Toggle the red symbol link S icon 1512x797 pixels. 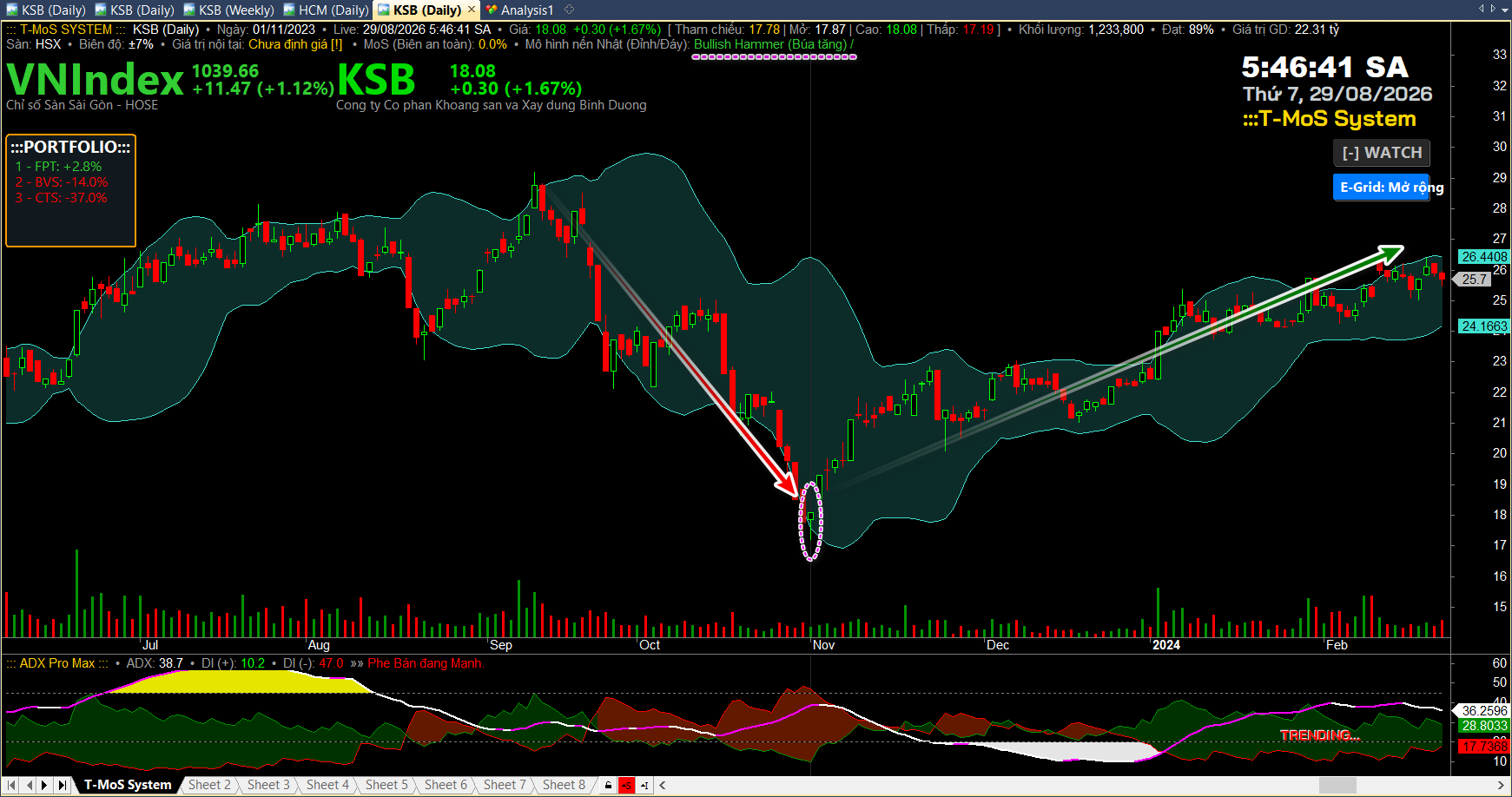click(x=626, y=786)
